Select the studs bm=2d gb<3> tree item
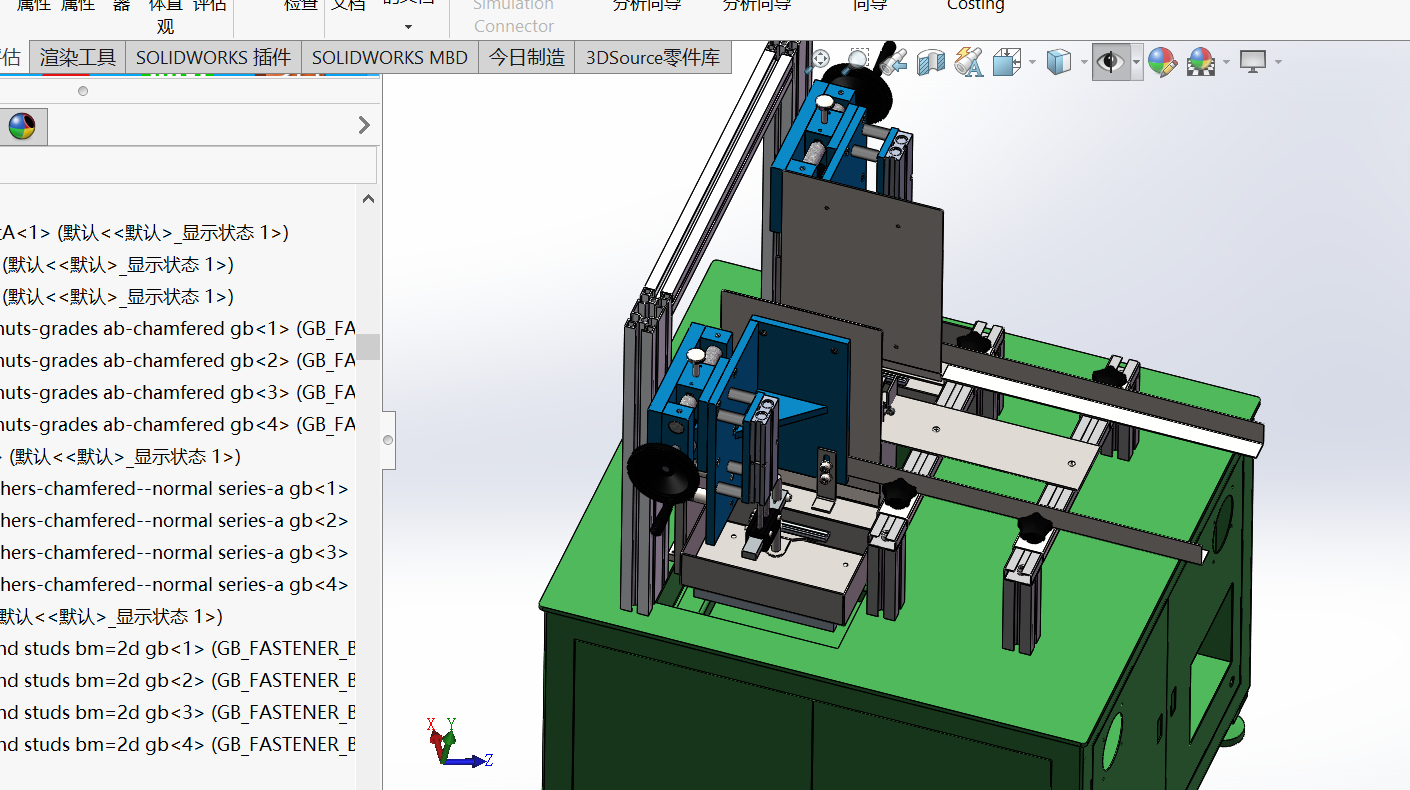The image size is (1410, 790). coord(177,712)
